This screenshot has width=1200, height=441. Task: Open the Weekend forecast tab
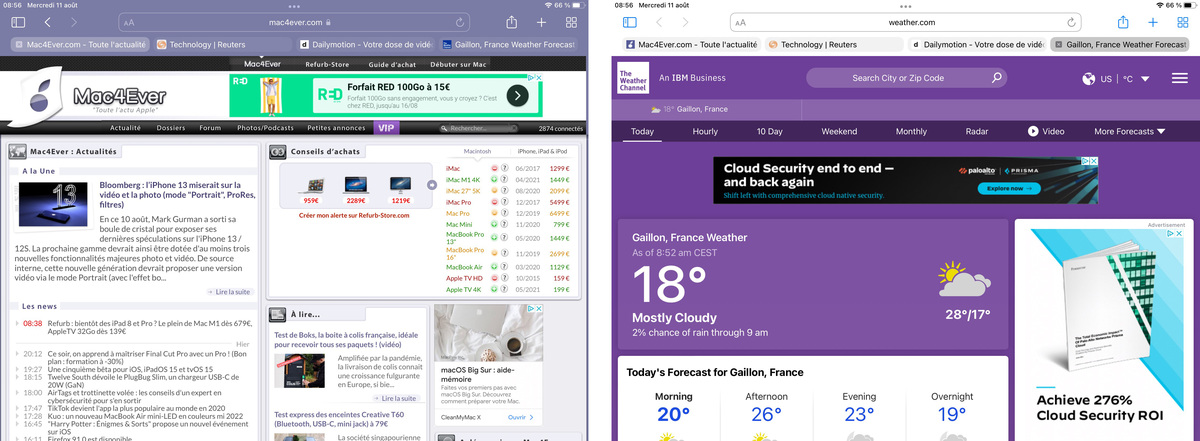(x=839, y=131)
